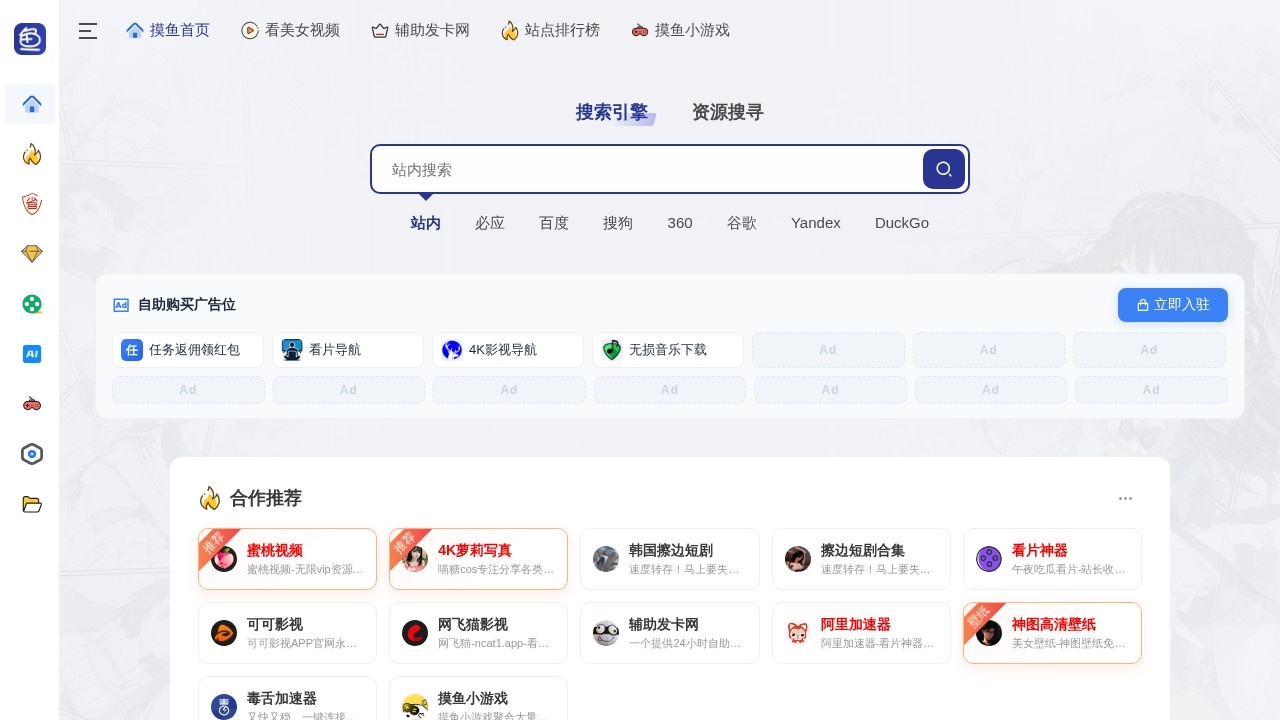
Task: Open the AI icon in the sidebar
Action: coord(32,354)
